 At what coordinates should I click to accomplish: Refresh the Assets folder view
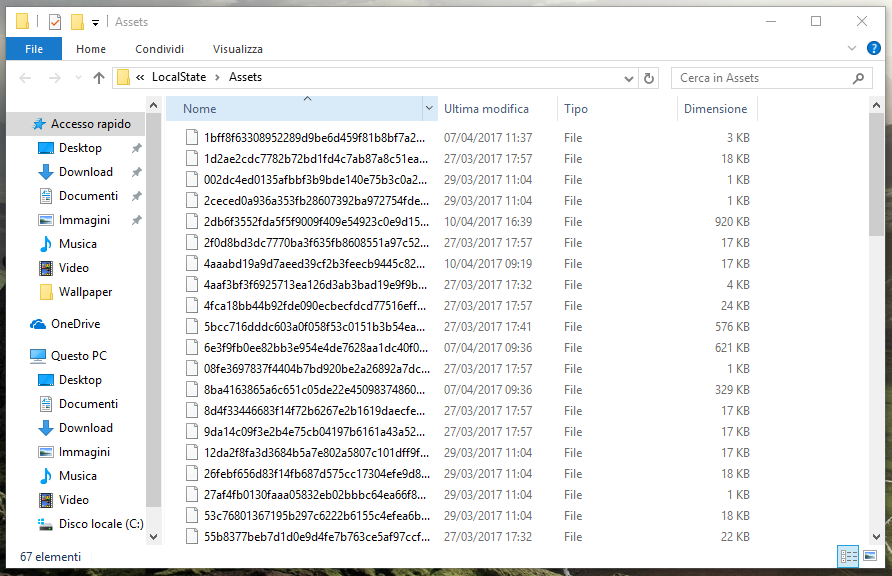649,78
